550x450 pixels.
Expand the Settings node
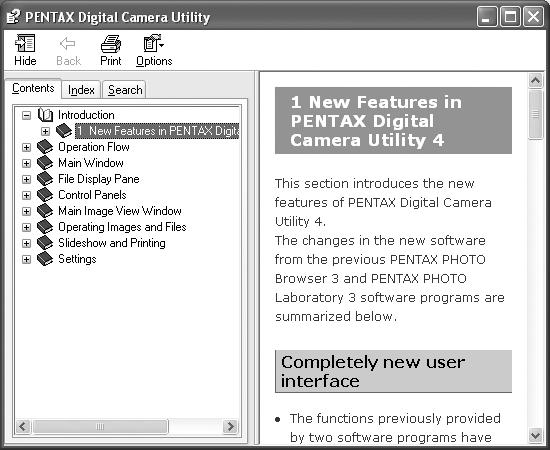(26, 260)
